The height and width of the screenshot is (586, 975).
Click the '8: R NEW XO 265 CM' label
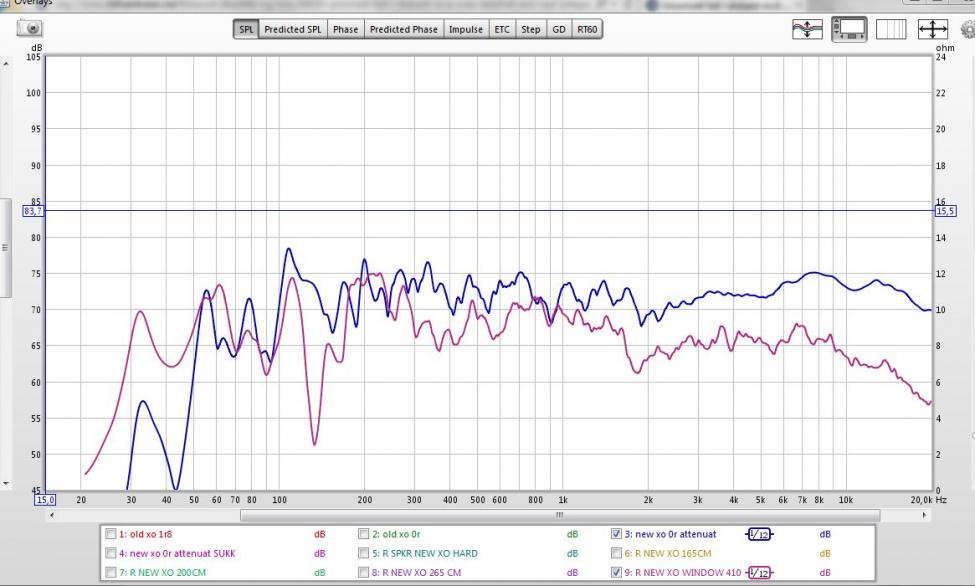point(417,573)
